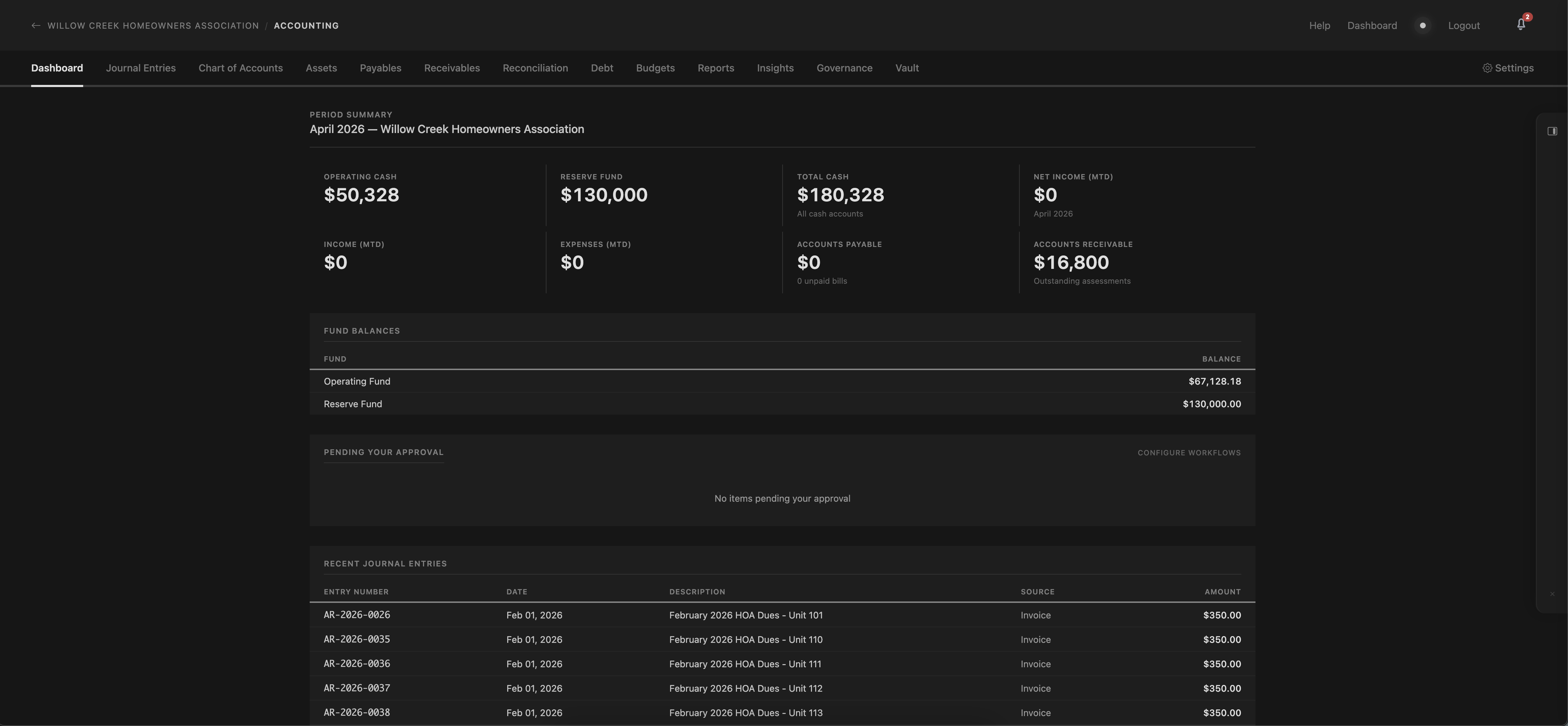Select the Insights tab

[776, 68]
